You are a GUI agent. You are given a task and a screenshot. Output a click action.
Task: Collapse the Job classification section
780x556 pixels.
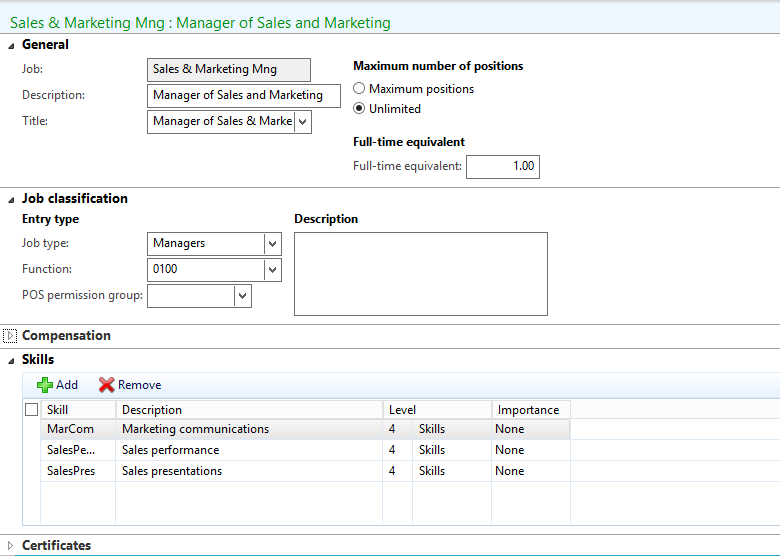coord(11,199)
